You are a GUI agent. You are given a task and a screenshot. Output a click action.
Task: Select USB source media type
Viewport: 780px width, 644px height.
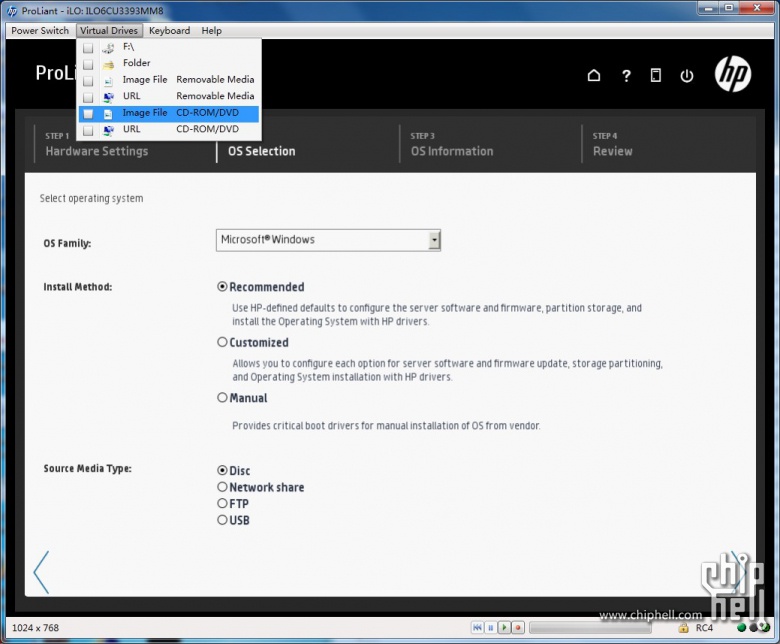tap(222, 520)
